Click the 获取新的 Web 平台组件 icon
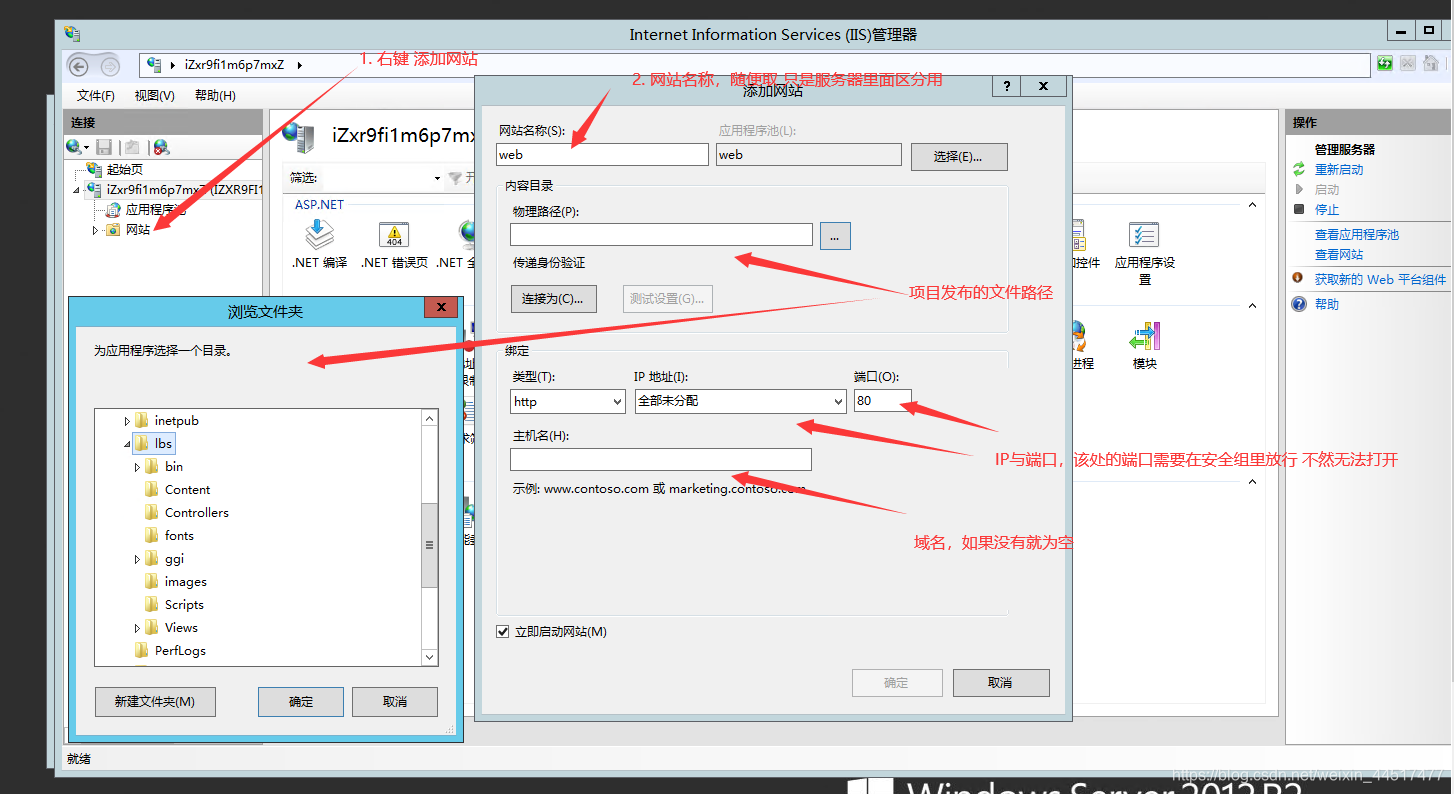1454x794 pixels. [x=1298, y=279]
